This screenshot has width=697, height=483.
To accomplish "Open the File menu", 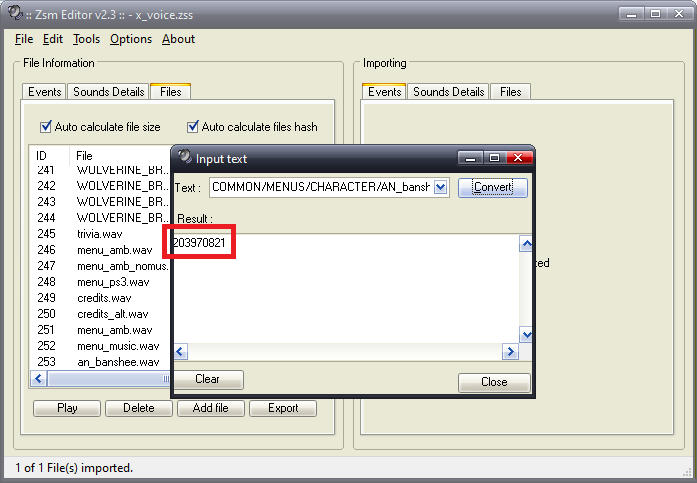I will pyautogui.click(x=24, y=39).
